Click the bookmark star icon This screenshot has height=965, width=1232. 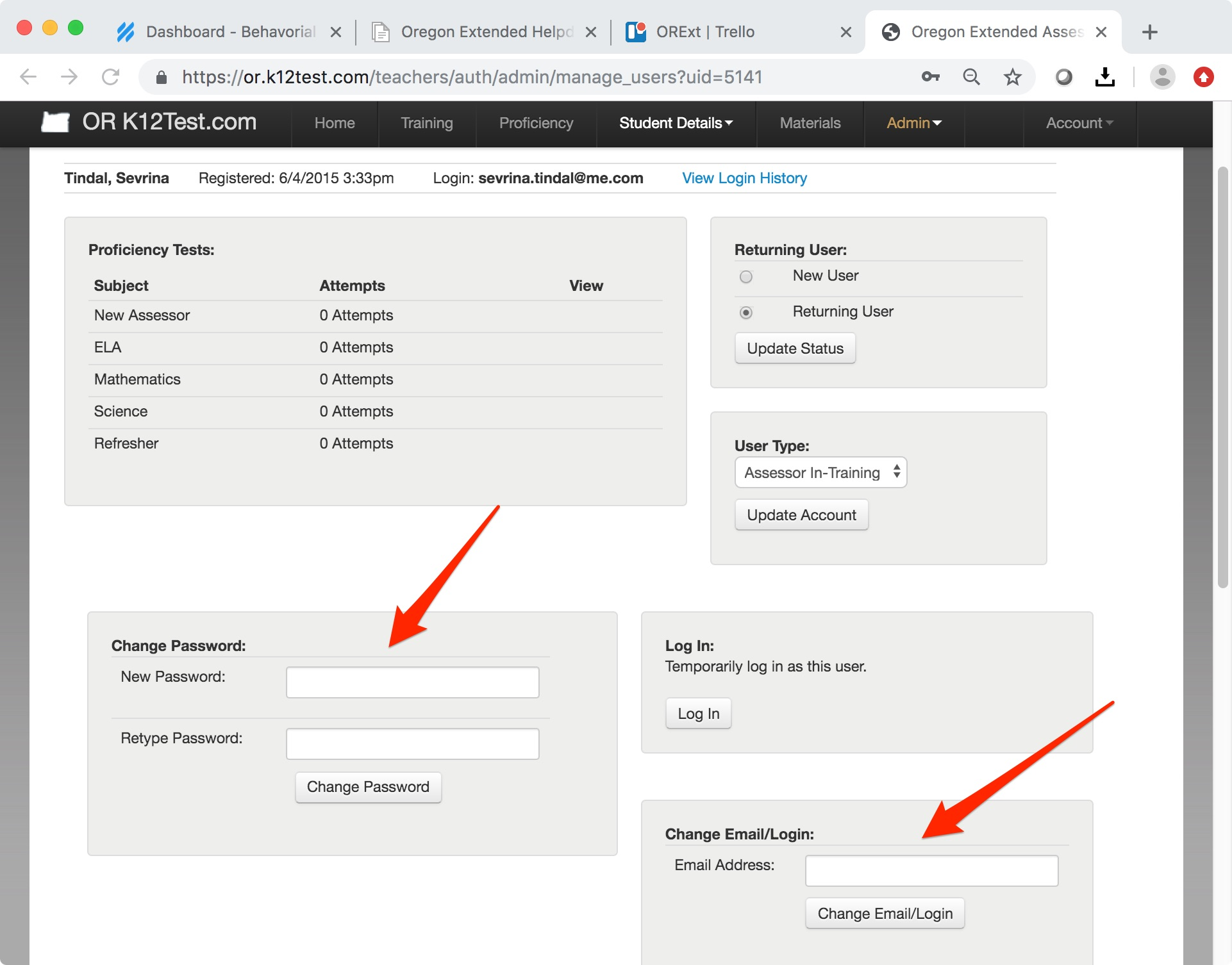pos(1012,78)
